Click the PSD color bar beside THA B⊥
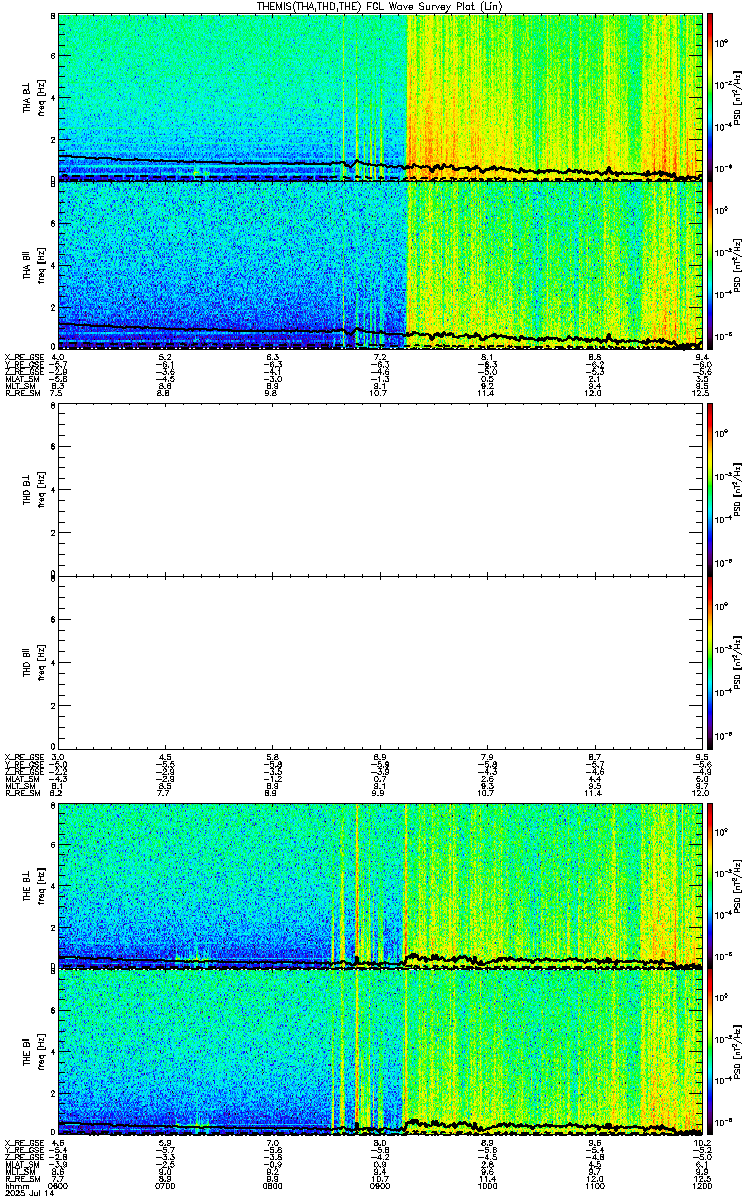 (710, 97)
